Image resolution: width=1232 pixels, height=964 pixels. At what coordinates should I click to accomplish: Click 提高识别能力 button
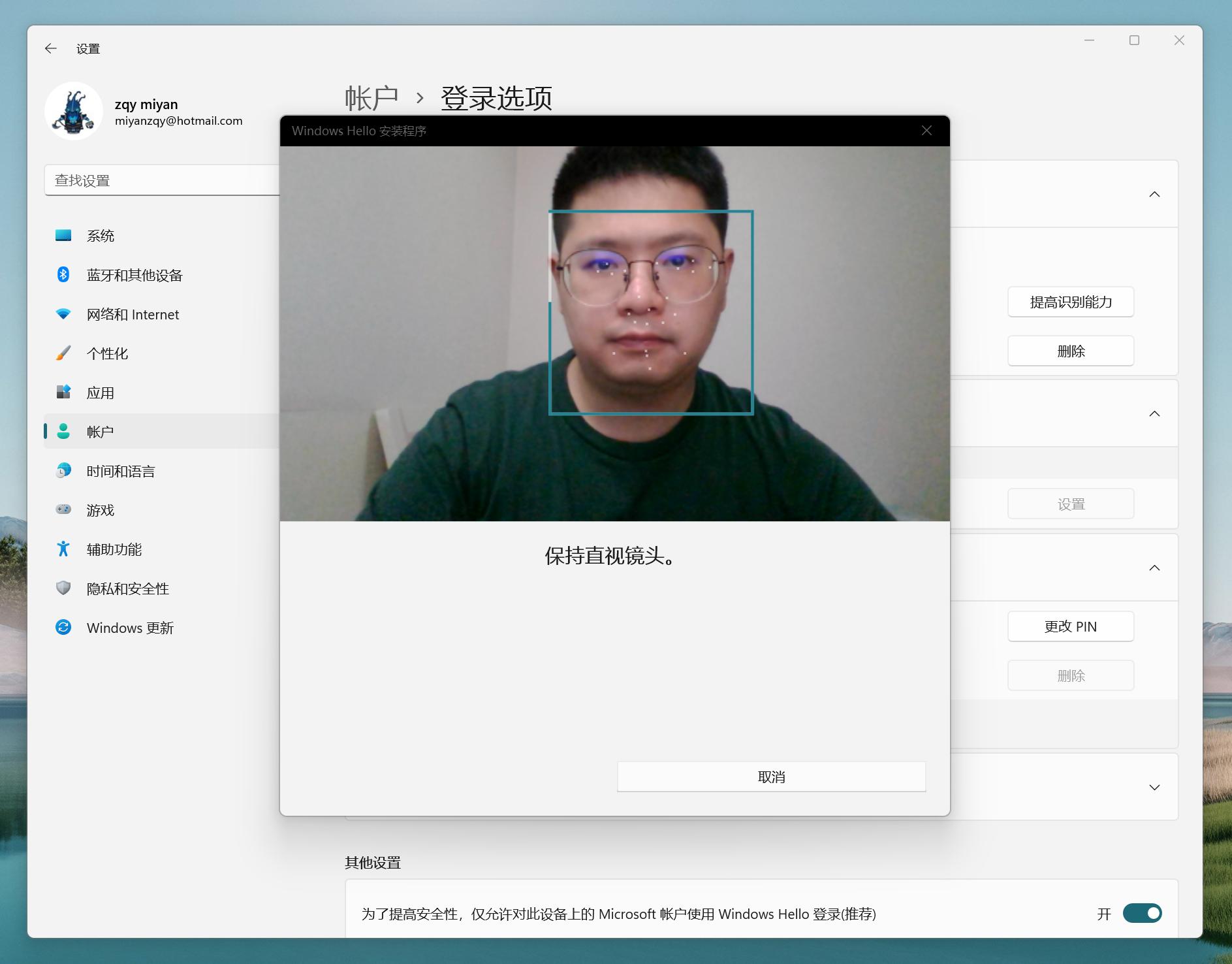1070,302
